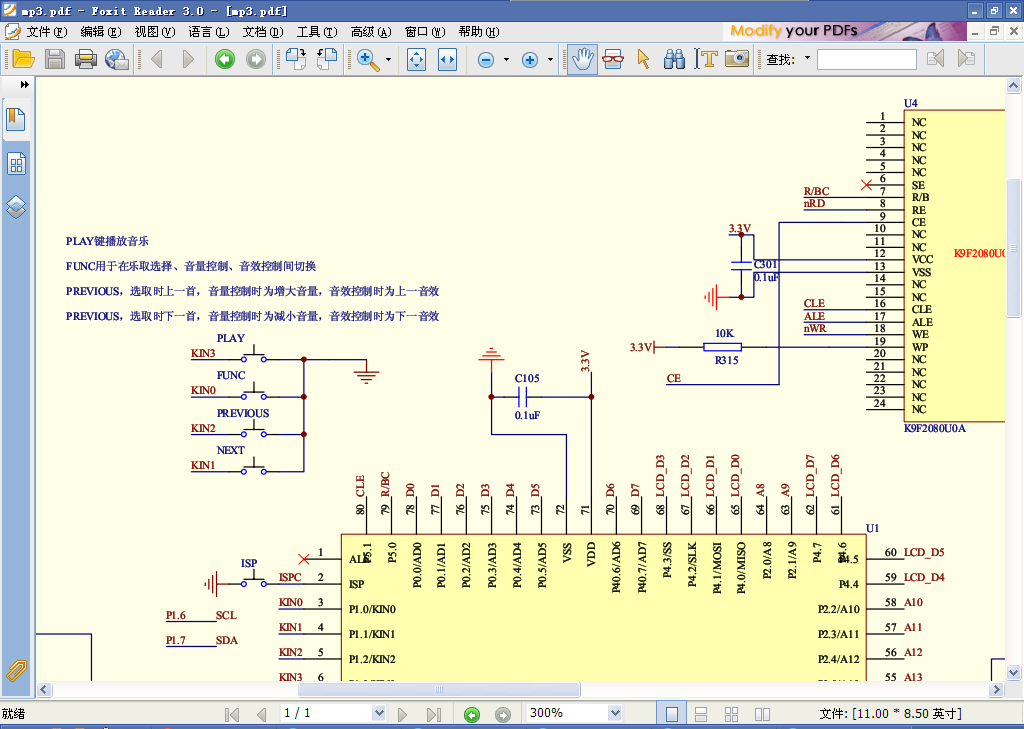This screenshot has height=729, width=1024.
Task: Email the document via the globe-envelope icon
Action: point(117,59)
